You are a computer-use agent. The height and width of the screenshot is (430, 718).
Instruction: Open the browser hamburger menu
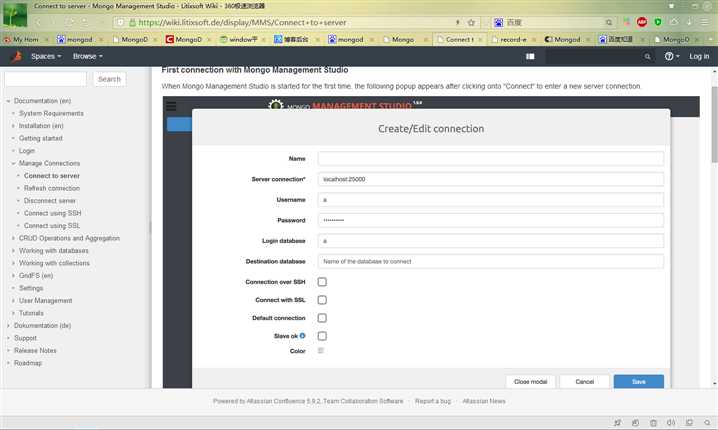(x=704, y=22)
